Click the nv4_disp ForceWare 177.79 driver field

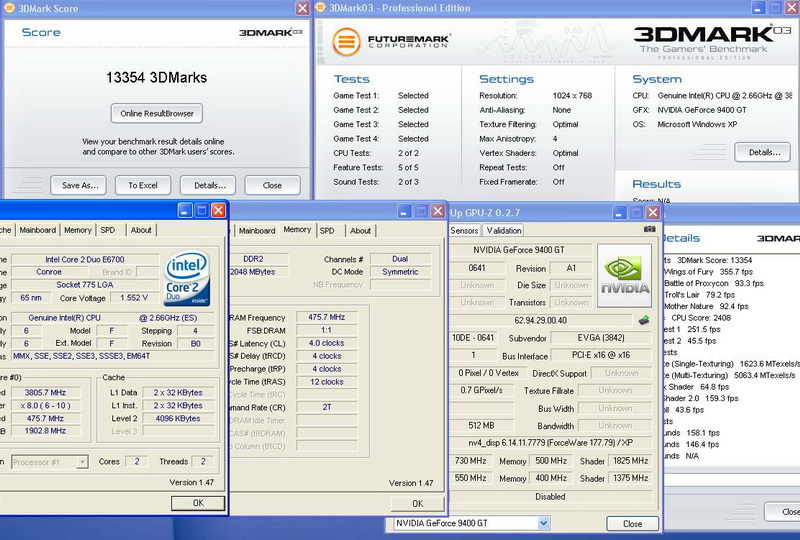551,443
